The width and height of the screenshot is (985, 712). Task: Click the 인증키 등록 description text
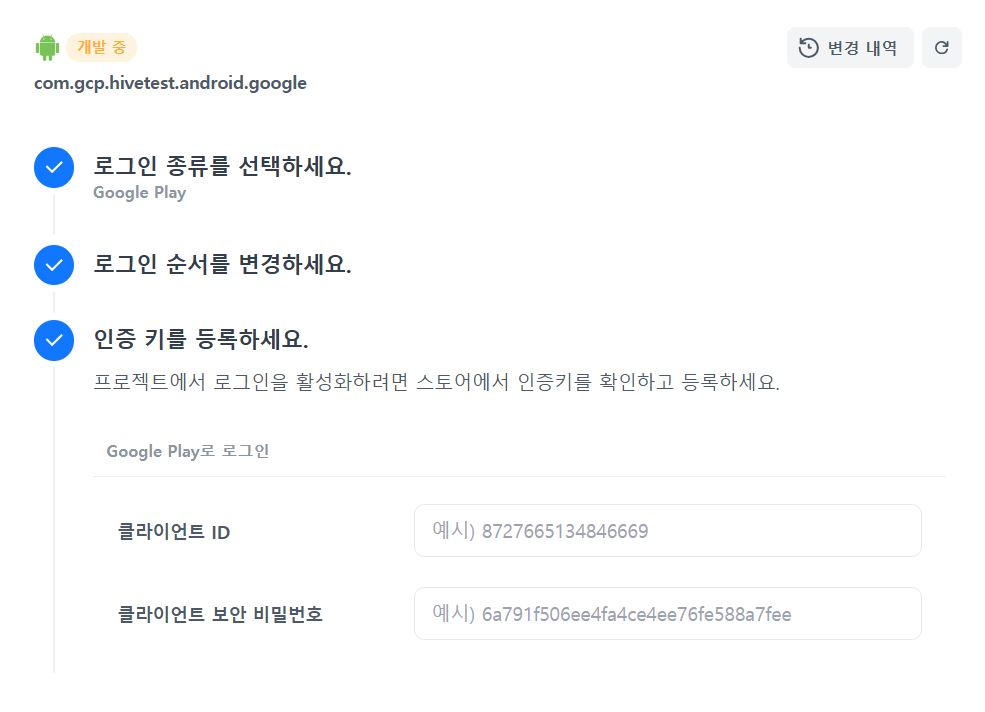[x=436, y=383]
